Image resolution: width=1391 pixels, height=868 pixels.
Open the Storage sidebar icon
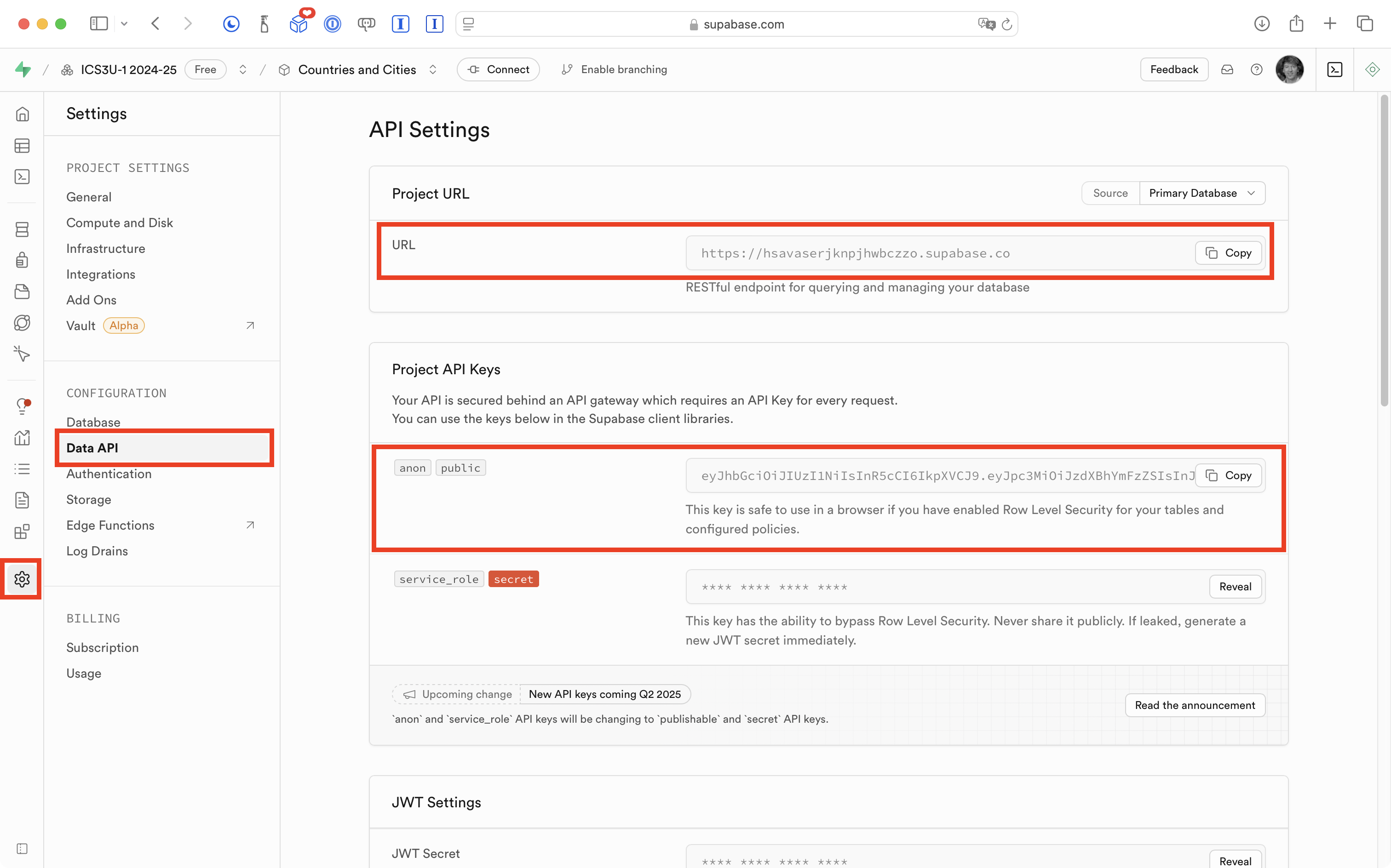[x=22, y=291]
